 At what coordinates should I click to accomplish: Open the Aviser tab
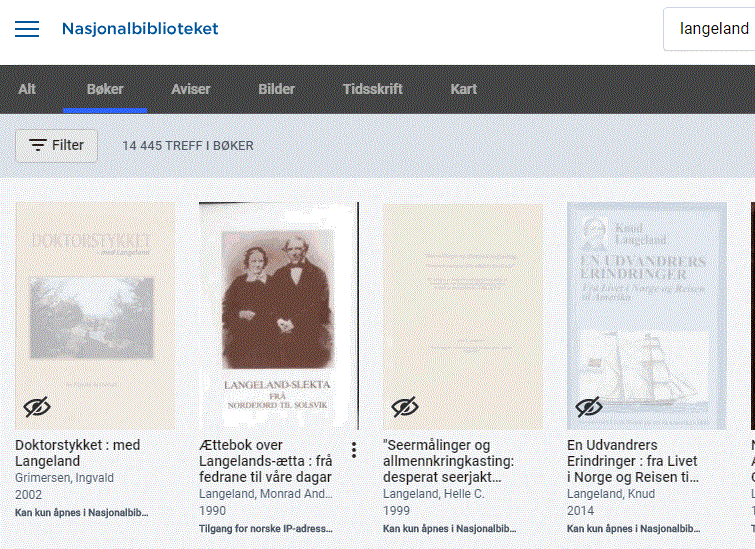(191, 89)
